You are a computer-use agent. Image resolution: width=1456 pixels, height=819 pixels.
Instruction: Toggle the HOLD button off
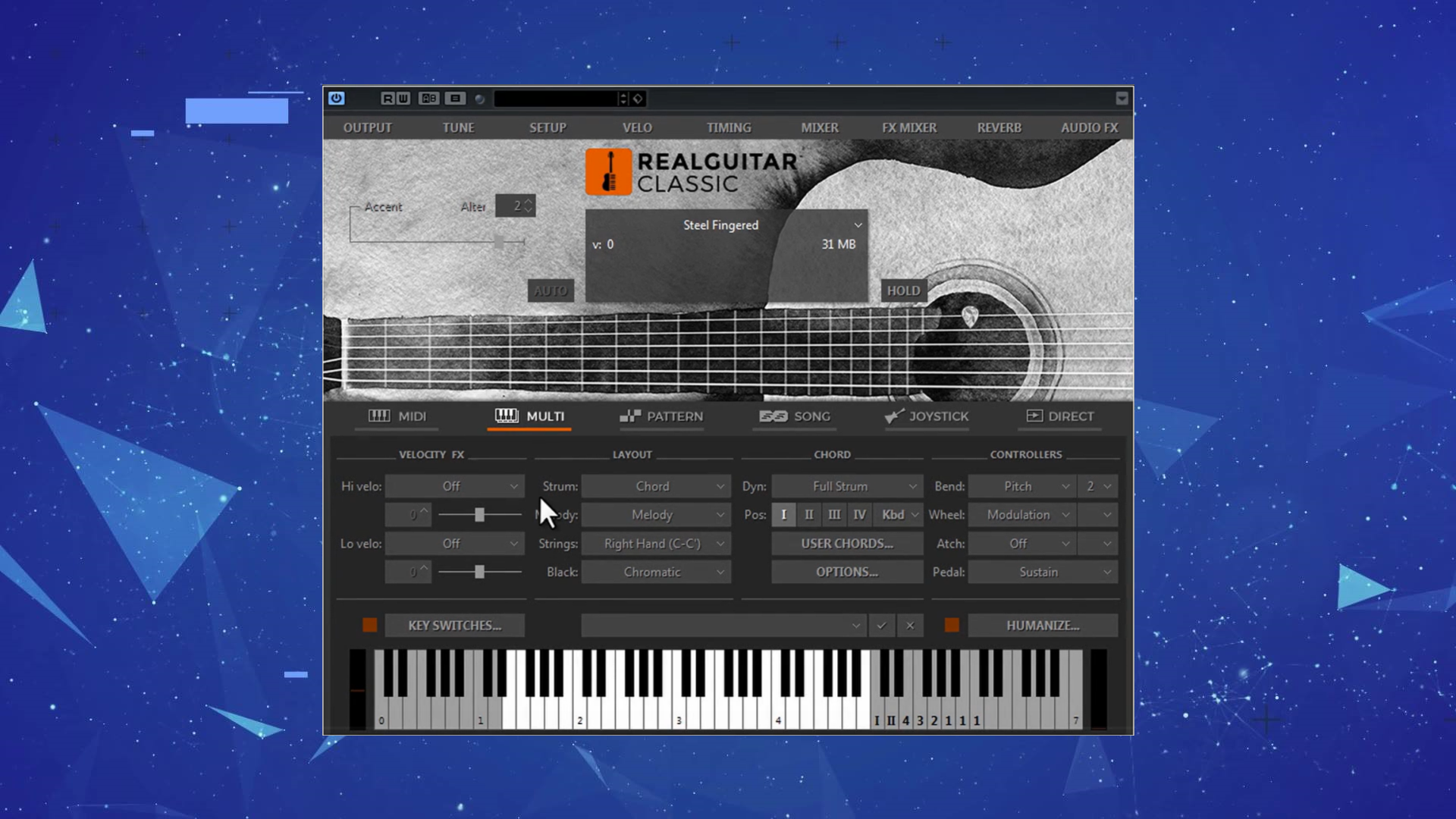902,290
